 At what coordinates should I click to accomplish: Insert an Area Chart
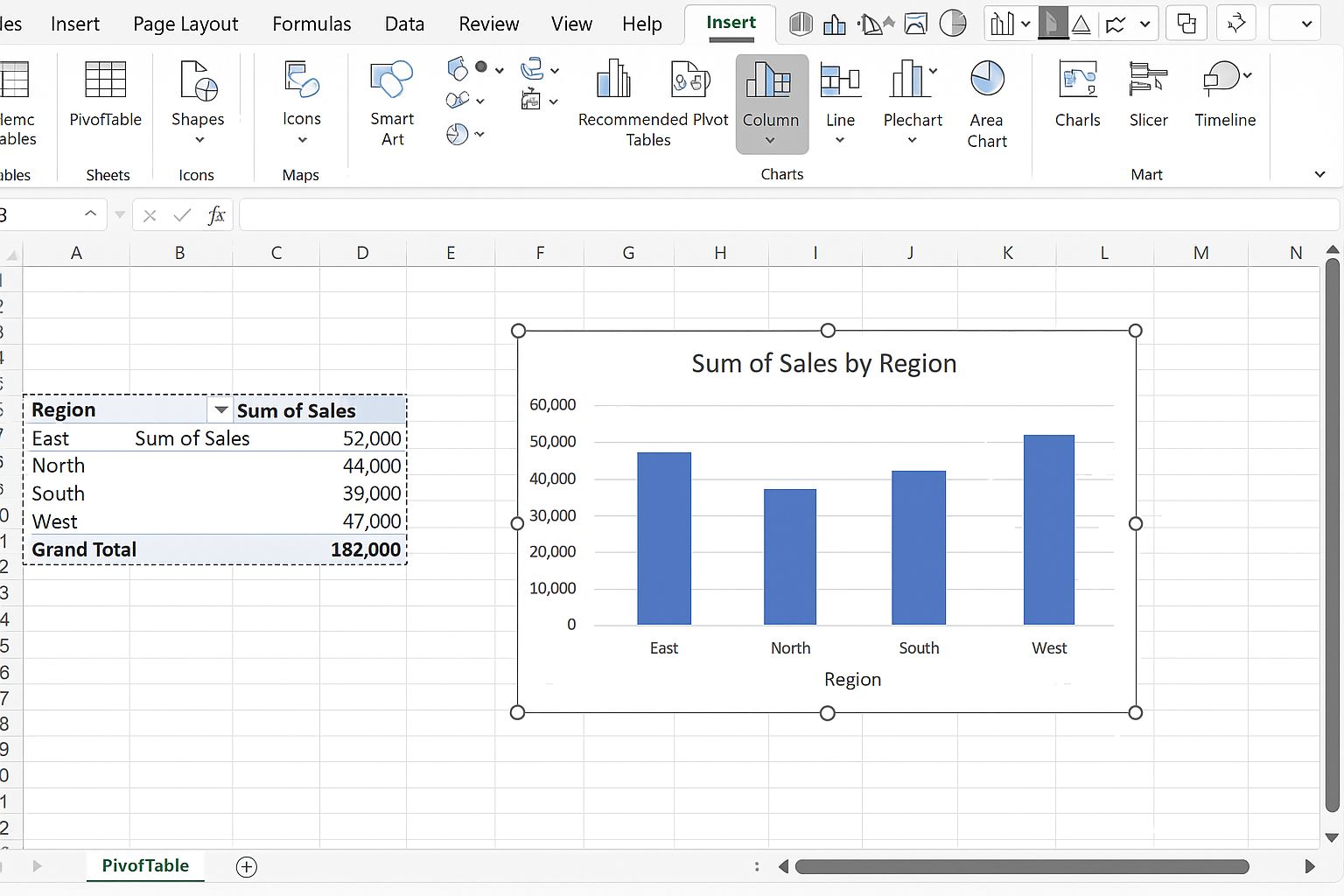coord(987,103)
